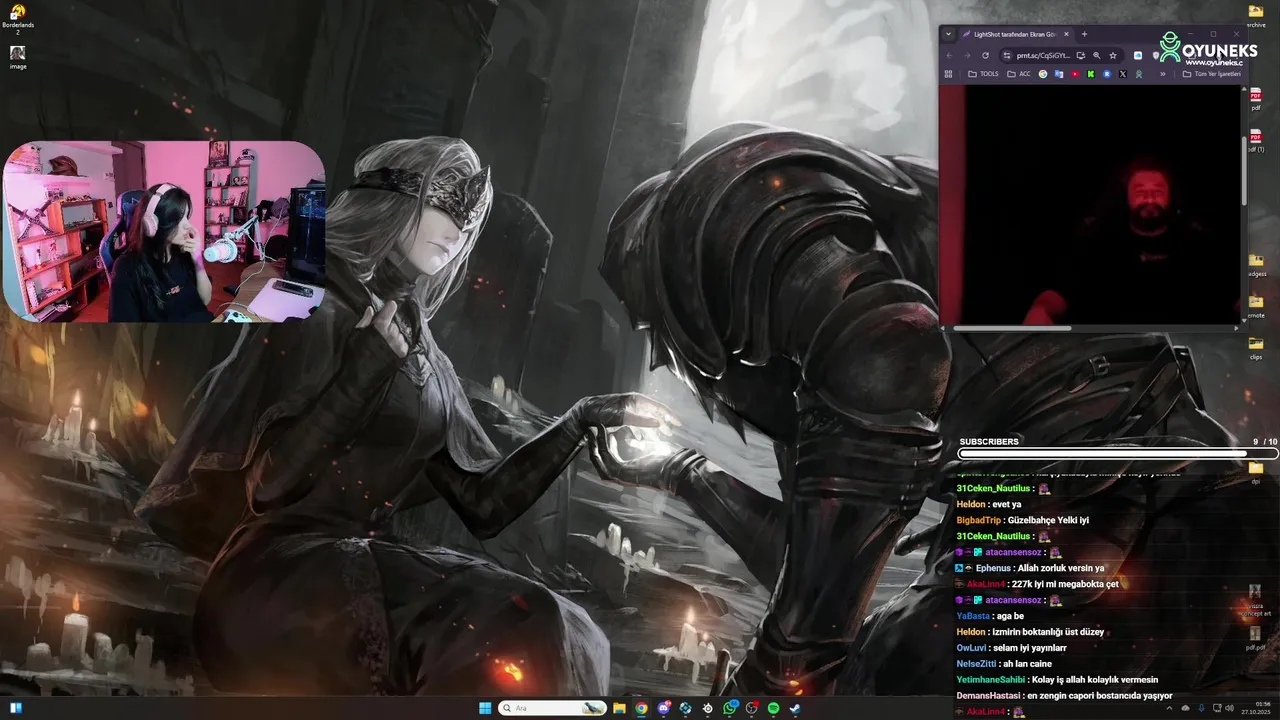
Task: Open the TOOLS bookmarks folder
Action: click(x=983, y=74)
